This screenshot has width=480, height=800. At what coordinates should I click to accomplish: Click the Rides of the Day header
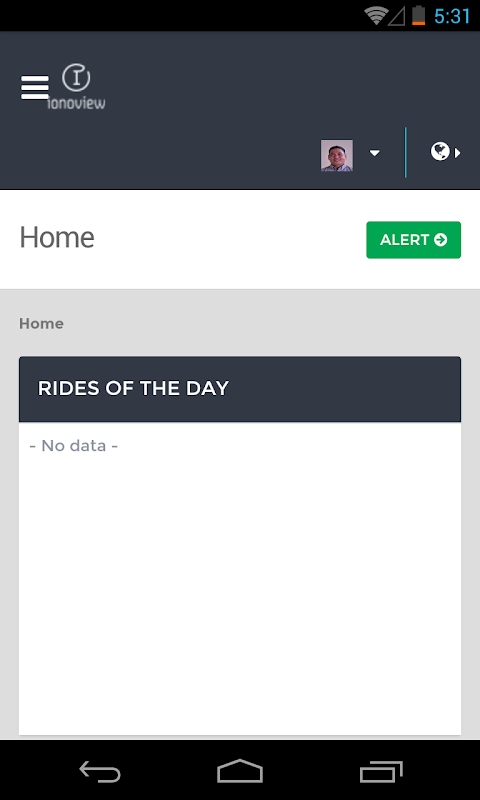pyautogui.click(x=240, y=389)
